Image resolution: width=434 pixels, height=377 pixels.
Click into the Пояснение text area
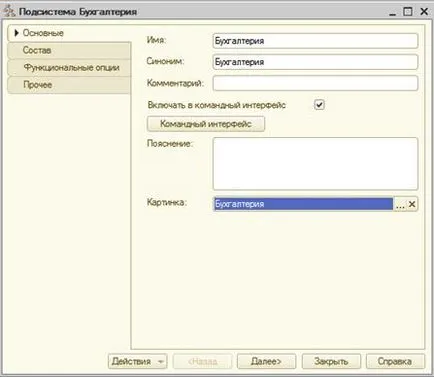point(315,164)
